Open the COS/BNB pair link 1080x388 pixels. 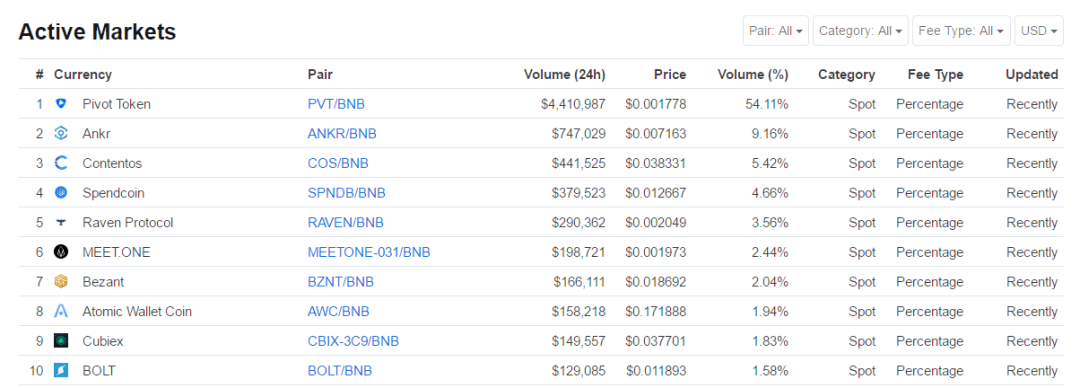(x=338, y=163)
